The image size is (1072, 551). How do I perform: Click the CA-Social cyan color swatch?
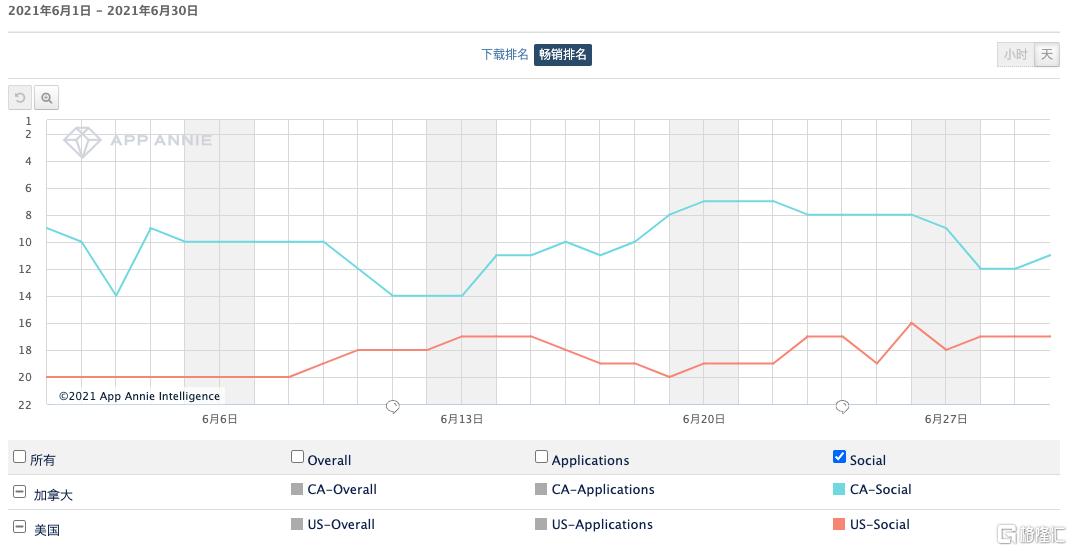pos(839,490)
